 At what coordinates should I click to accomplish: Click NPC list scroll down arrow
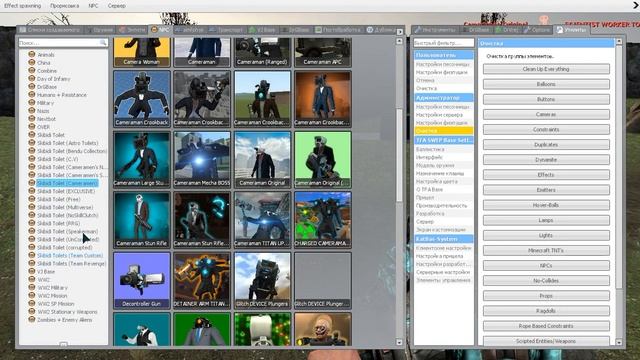[399, 342]
